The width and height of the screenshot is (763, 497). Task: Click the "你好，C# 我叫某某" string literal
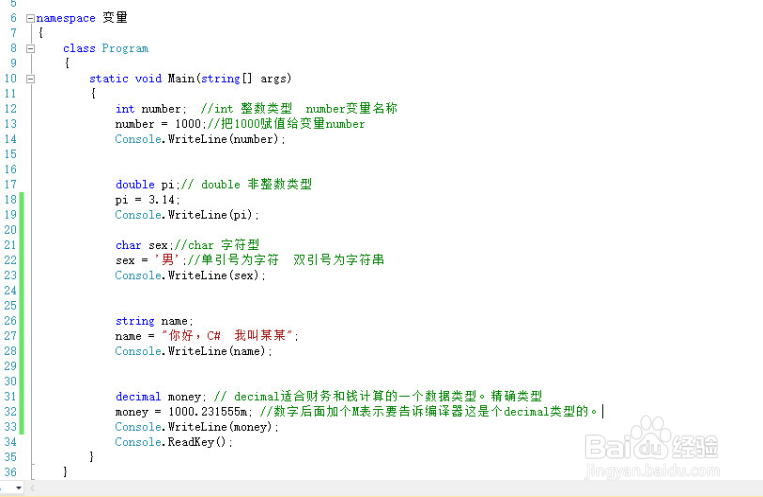(228, 336)
